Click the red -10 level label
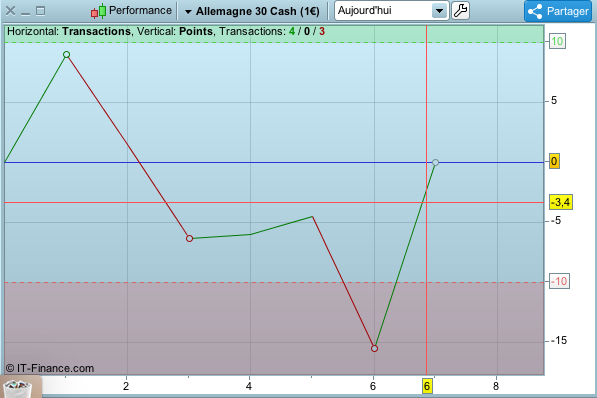 pos(559,281)
